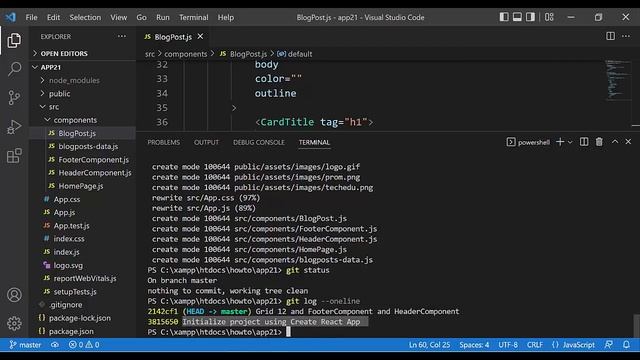Select the powershell terminal label

click(x=529, y=142)
